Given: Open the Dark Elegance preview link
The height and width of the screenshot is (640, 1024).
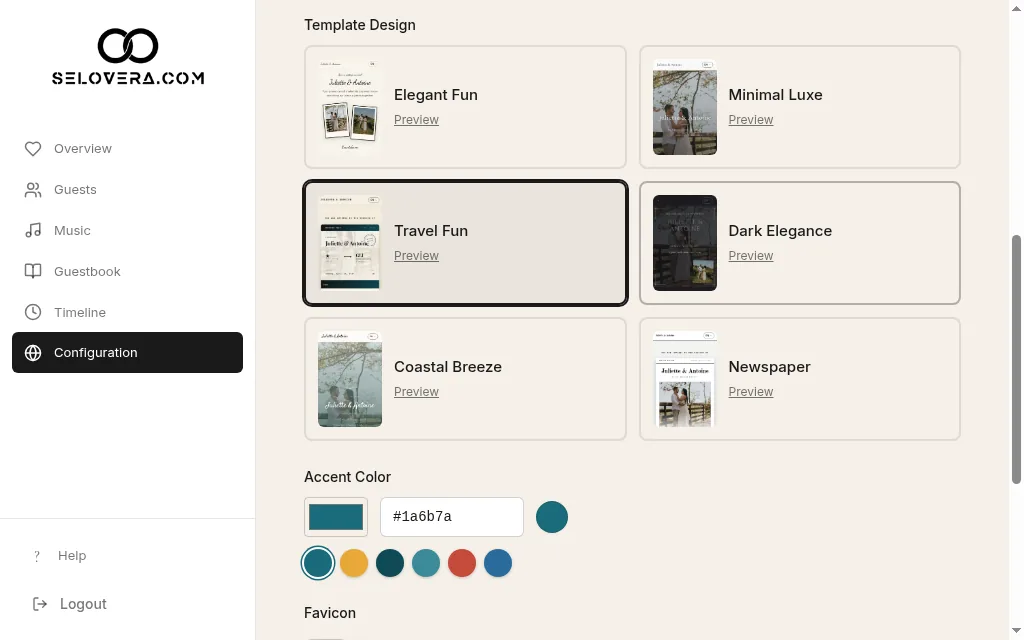Looking at the screenshot, I should (x=750, y=256).
